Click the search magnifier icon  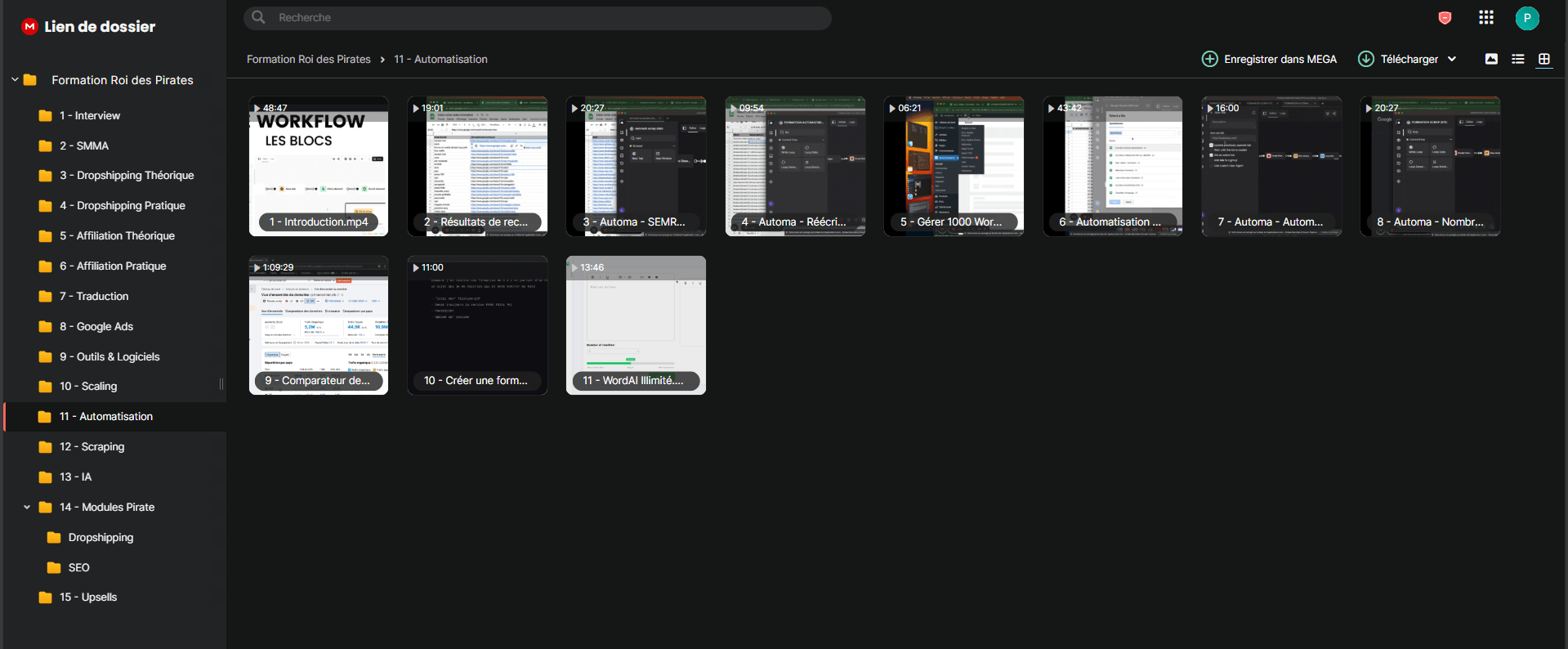click(258, 17)
